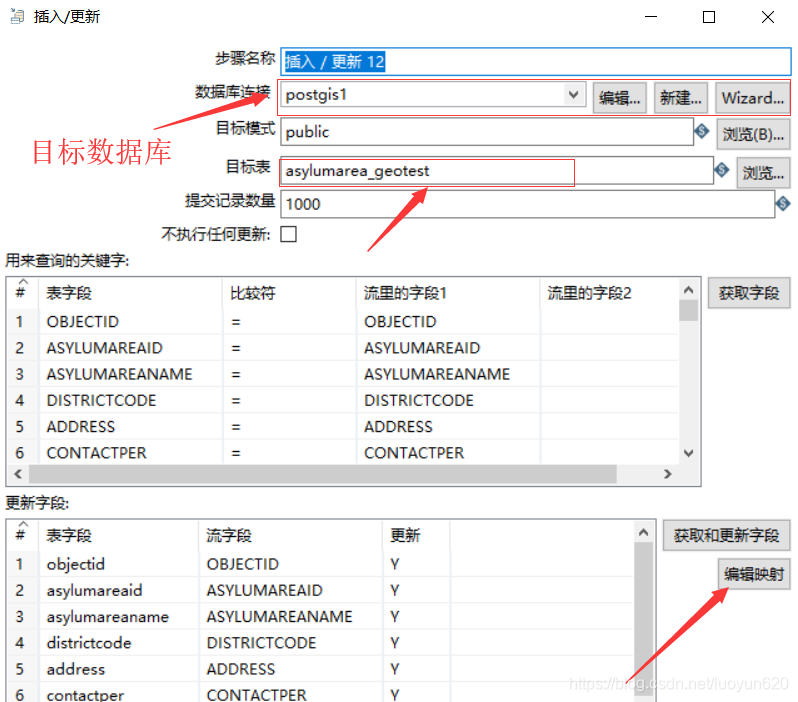Click the left arrow of the key table horizontal scrollbar
798x702 pixels.
[18, 474]
